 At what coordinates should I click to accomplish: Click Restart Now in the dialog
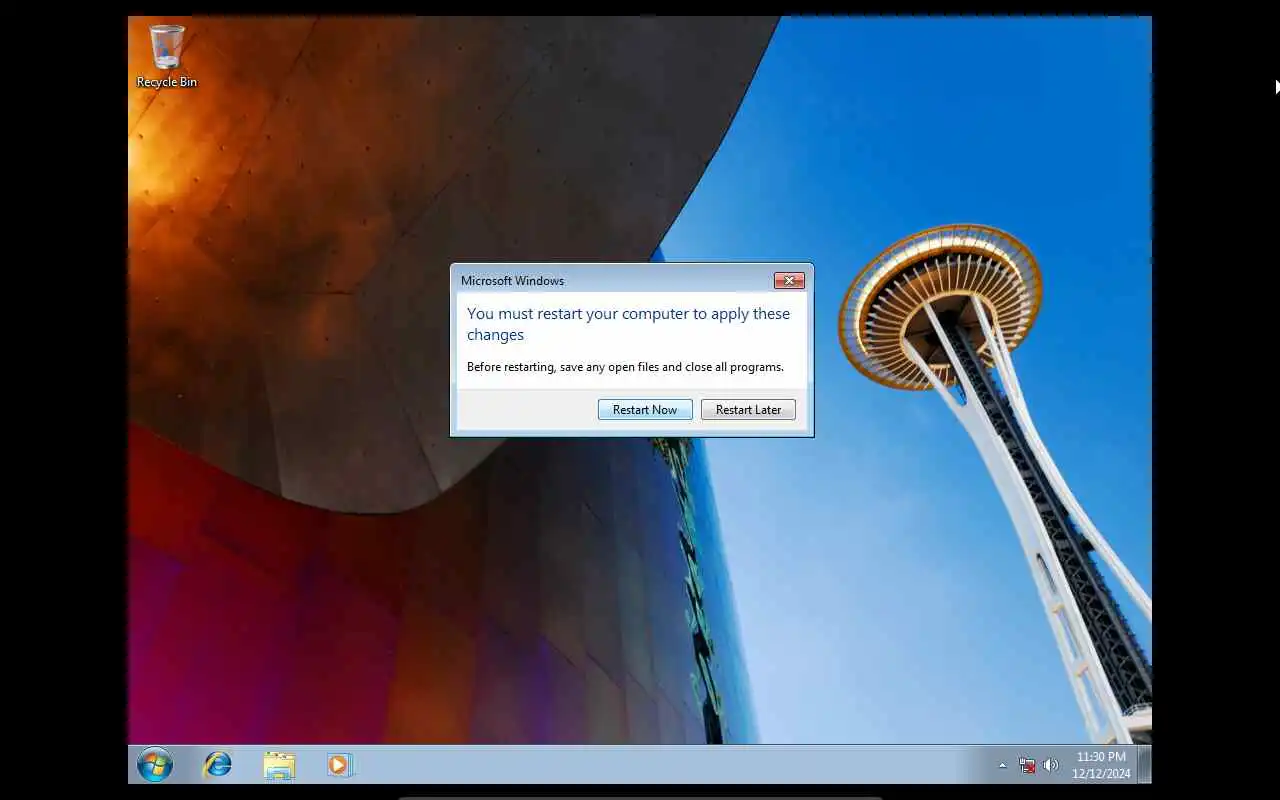645,410
